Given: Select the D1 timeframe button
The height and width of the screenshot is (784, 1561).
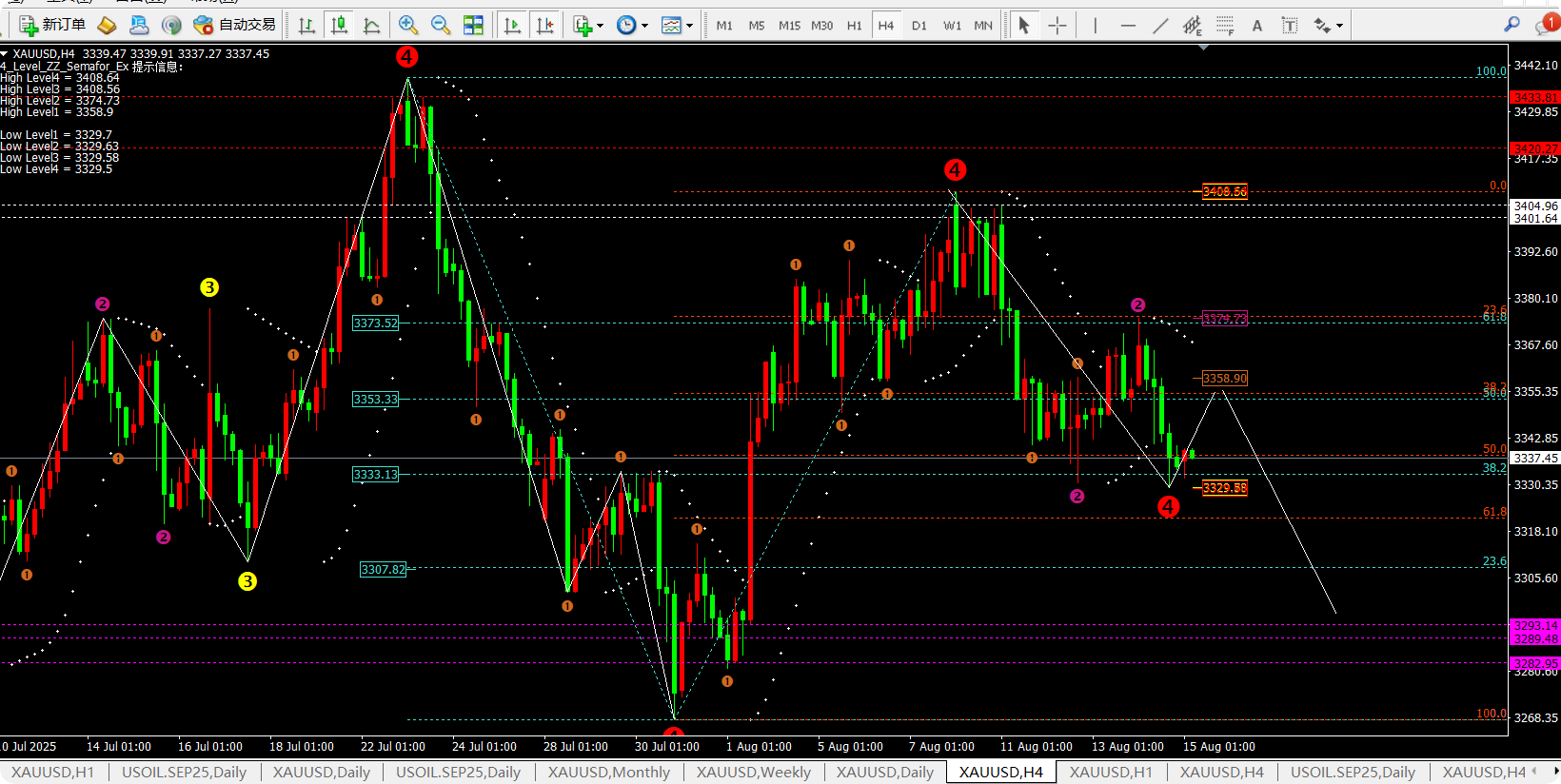Looking at the screenshot, I should (919, 26).
